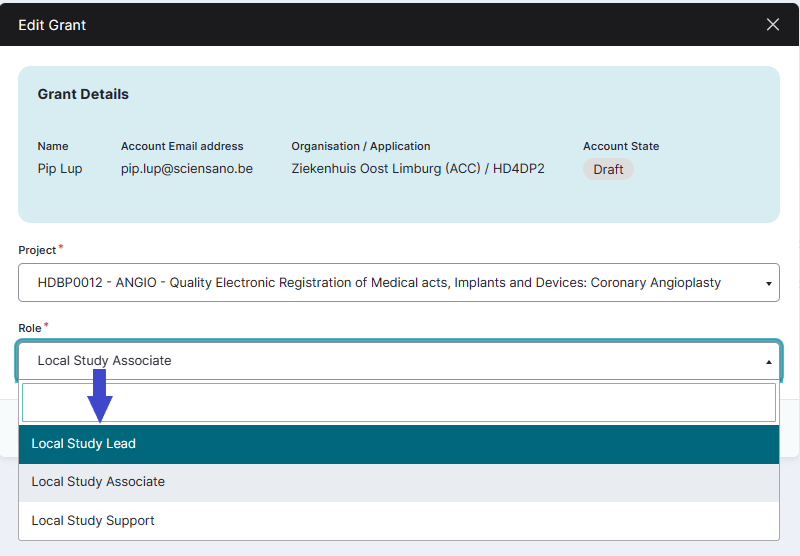Close the Edit Grant dialog
The height and width of the screenshot is (556, 800).
pyautogui.click(x=772, y=25)
